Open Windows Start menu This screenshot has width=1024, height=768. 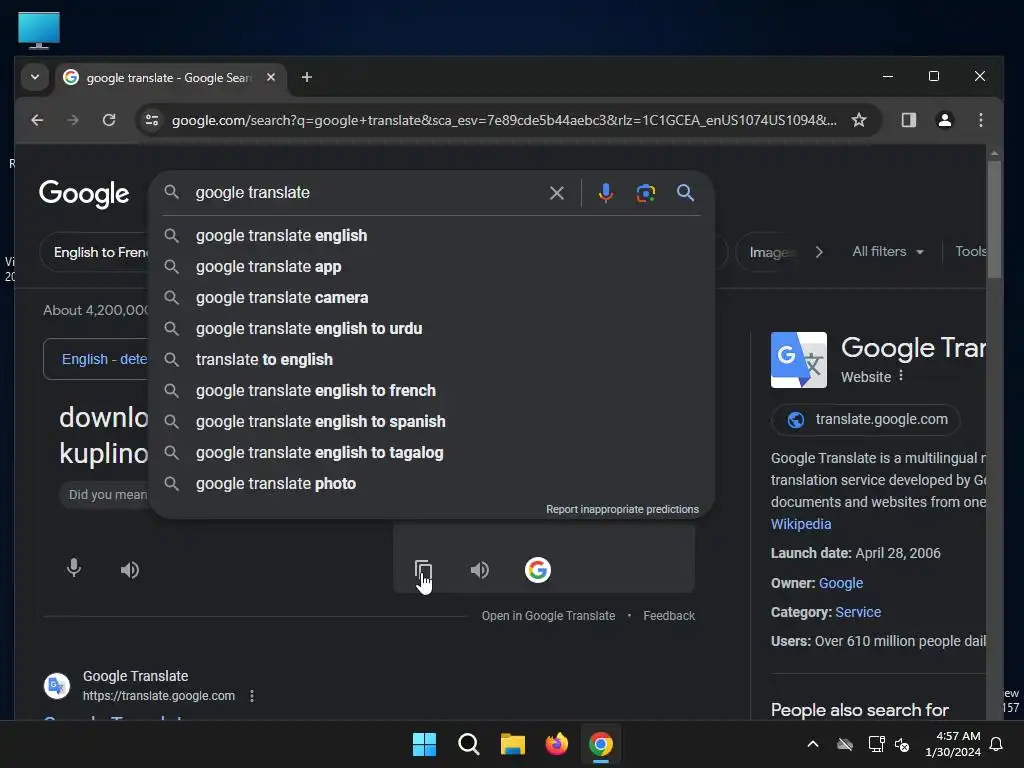(x=424, y=744)
